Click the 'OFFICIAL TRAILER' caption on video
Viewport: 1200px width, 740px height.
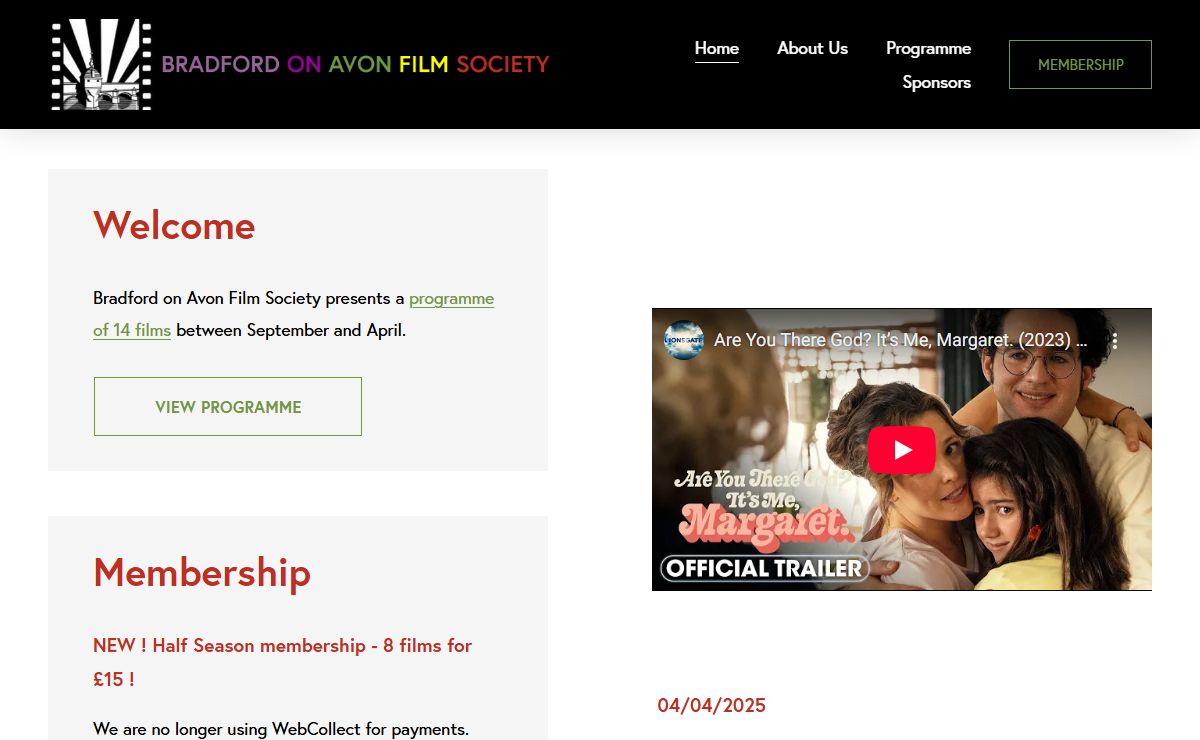click(765, 569)
